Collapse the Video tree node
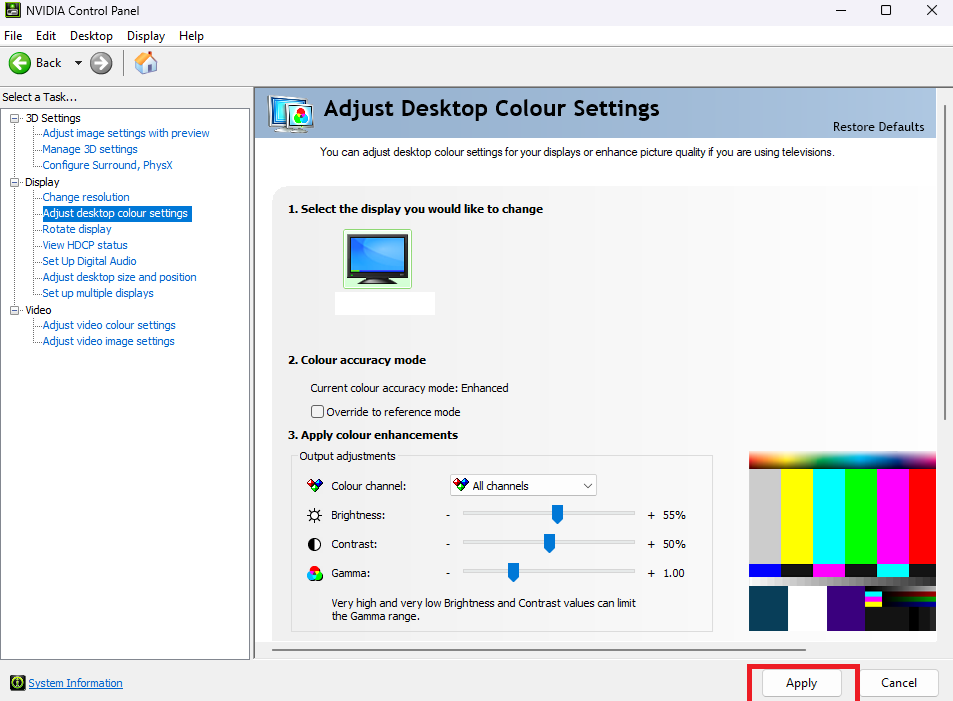The image size is (953, 701). click(15, 310)
